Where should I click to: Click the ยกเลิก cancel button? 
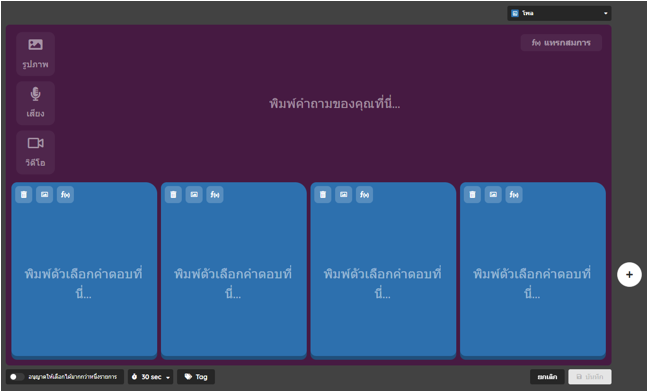point(547,377)
